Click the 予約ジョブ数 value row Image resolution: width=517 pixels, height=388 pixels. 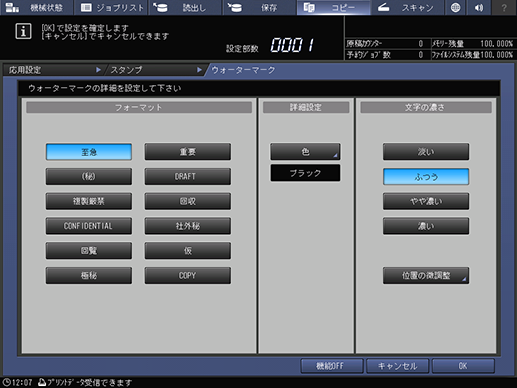click(385, 55)
